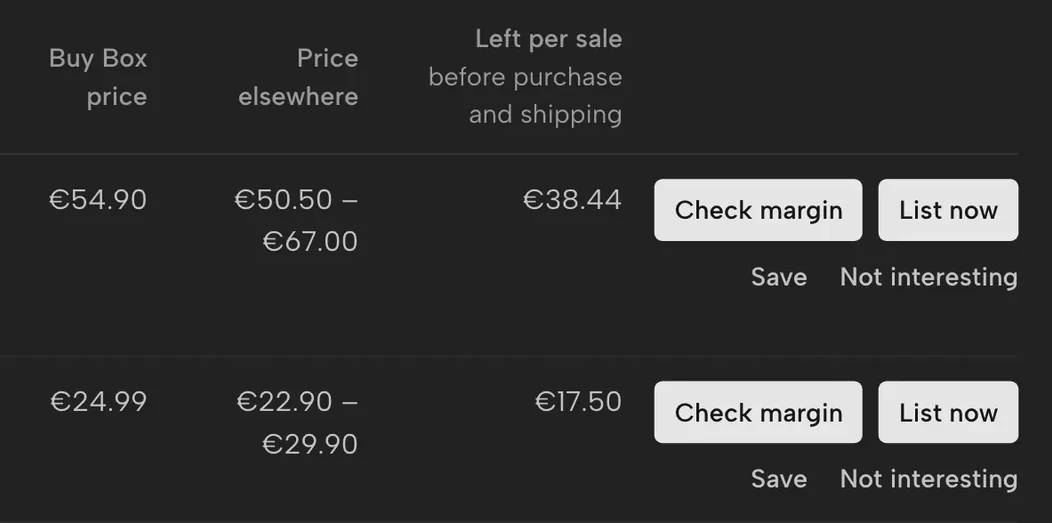Click the Left per sale column header

pos(549,39)
